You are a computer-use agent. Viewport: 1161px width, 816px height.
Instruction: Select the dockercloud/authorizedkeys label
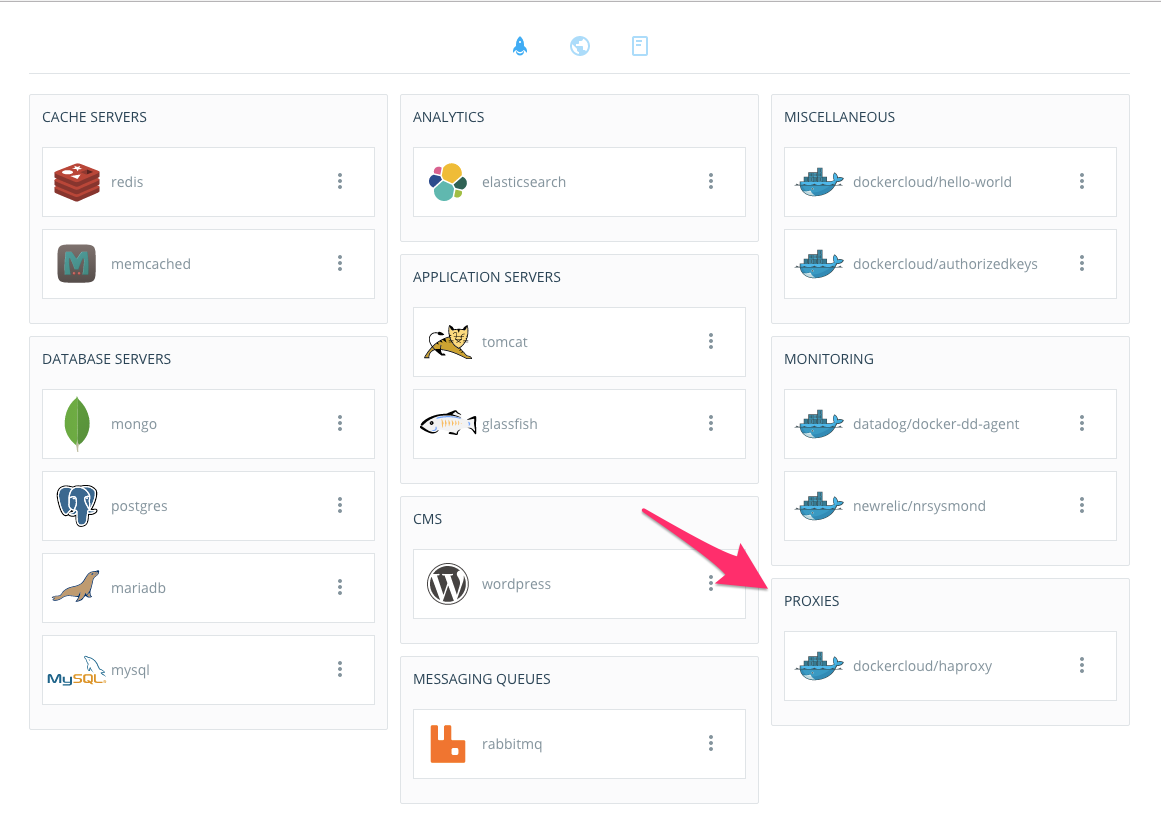click(945, 264)
